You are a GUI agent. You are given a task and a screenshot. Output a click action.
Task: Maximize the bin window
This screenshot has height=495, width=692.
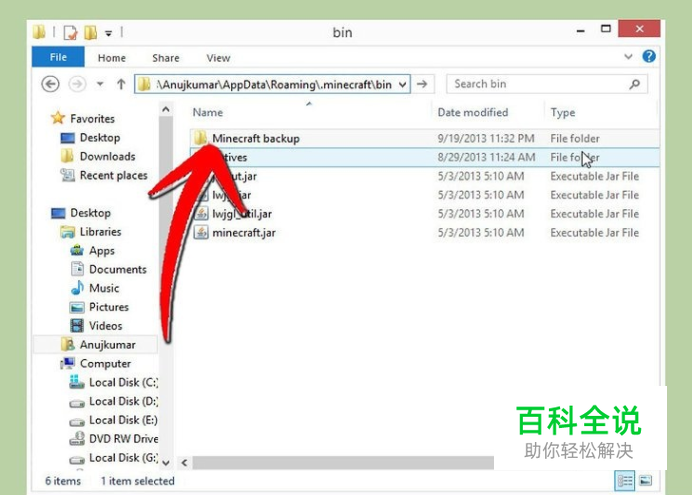click(x=606, y=30)
